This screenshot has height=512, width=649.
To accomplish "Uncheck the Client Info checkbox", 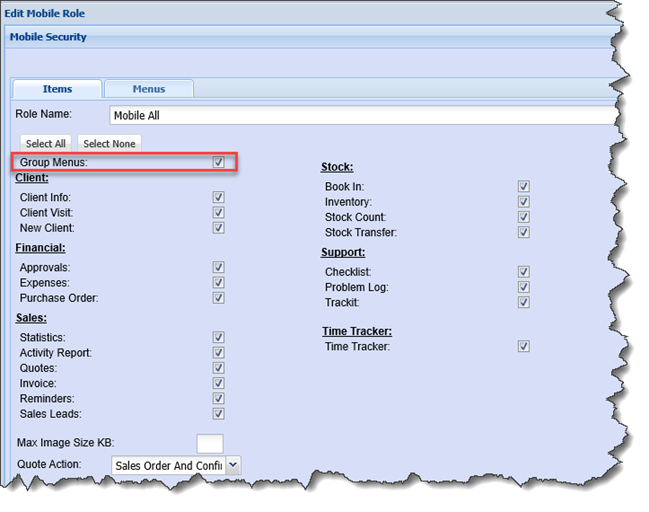I will pos(218,198).
